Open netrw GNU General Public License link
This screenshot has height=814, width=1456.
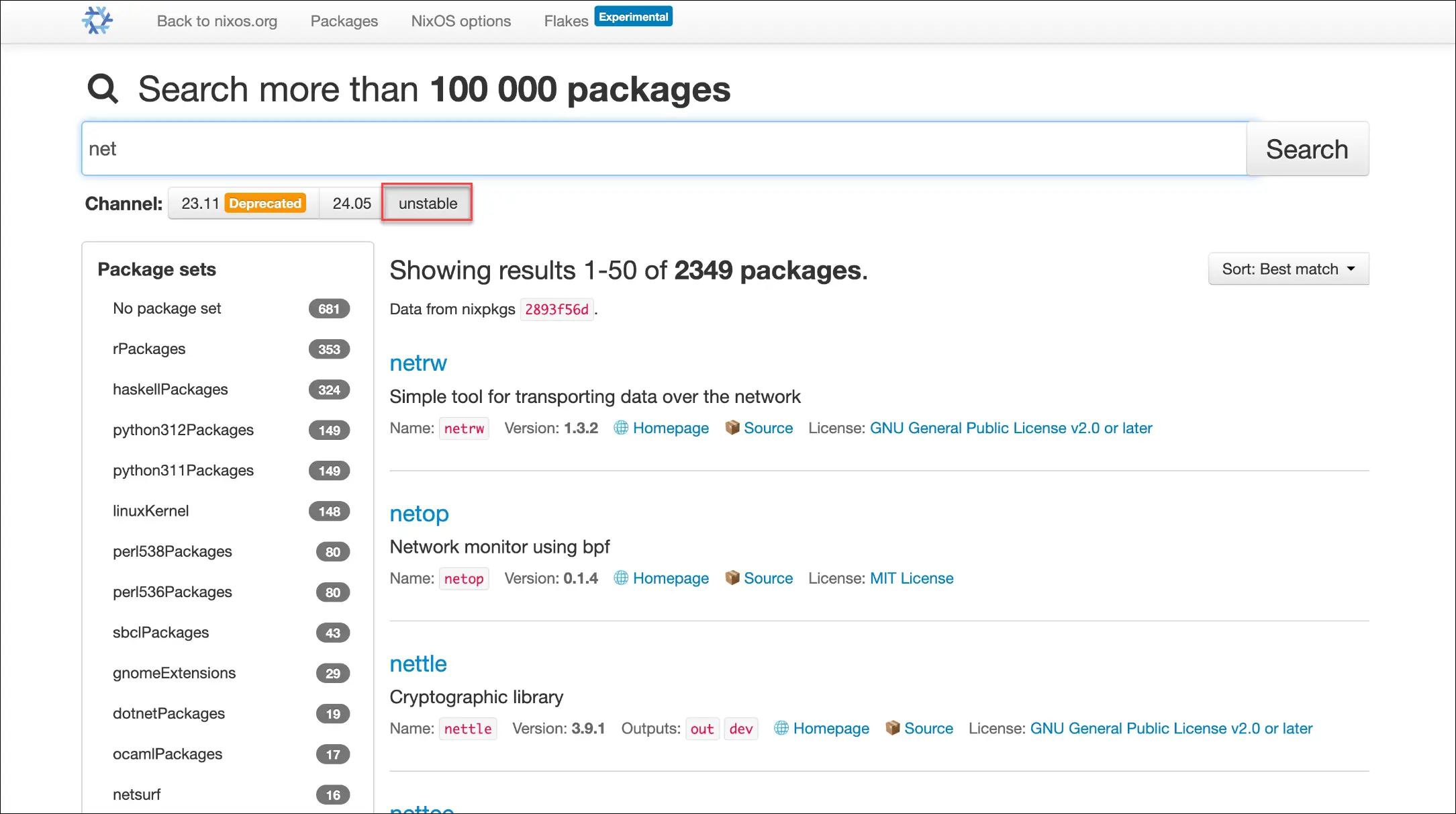(1011, 428)
